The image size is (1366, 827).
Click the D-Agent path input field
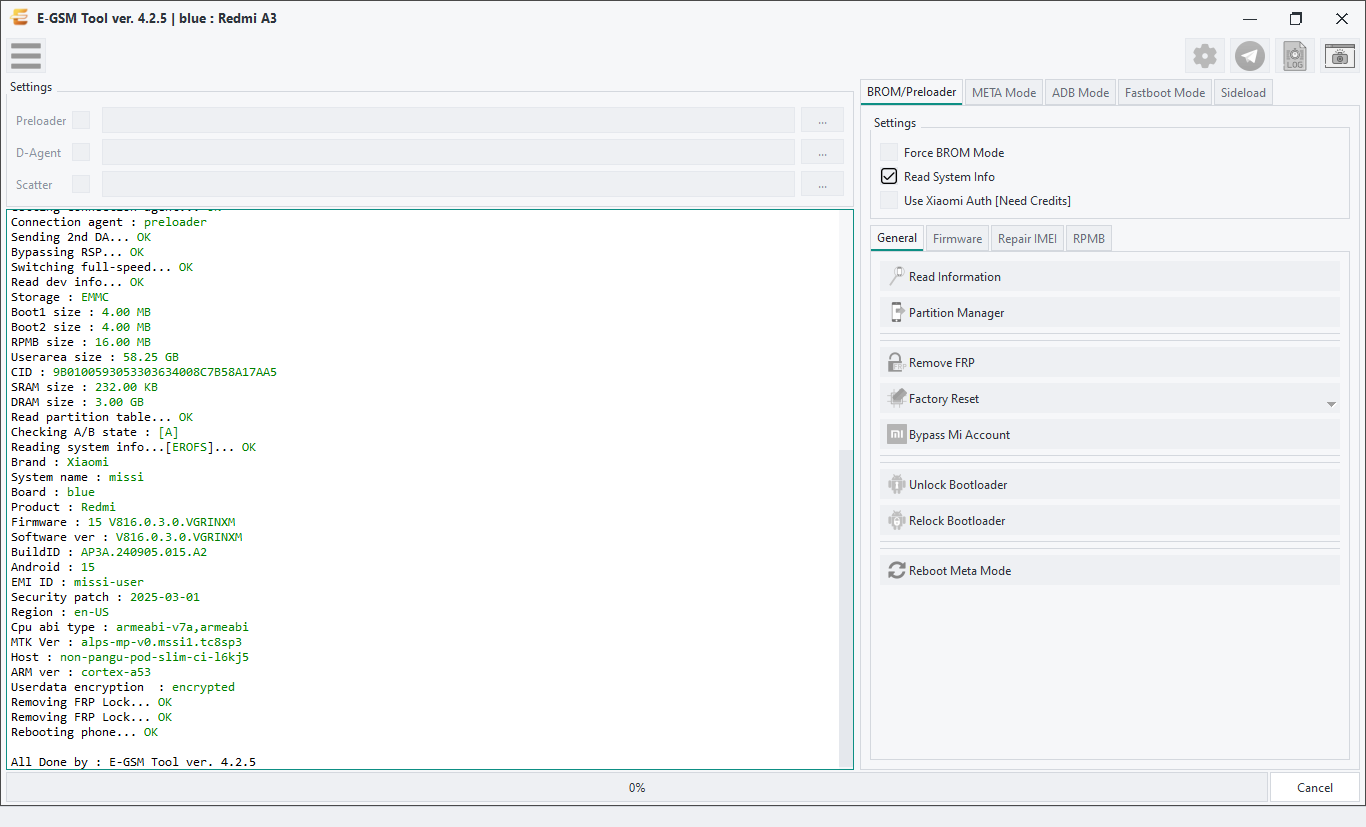coord(448,152)
